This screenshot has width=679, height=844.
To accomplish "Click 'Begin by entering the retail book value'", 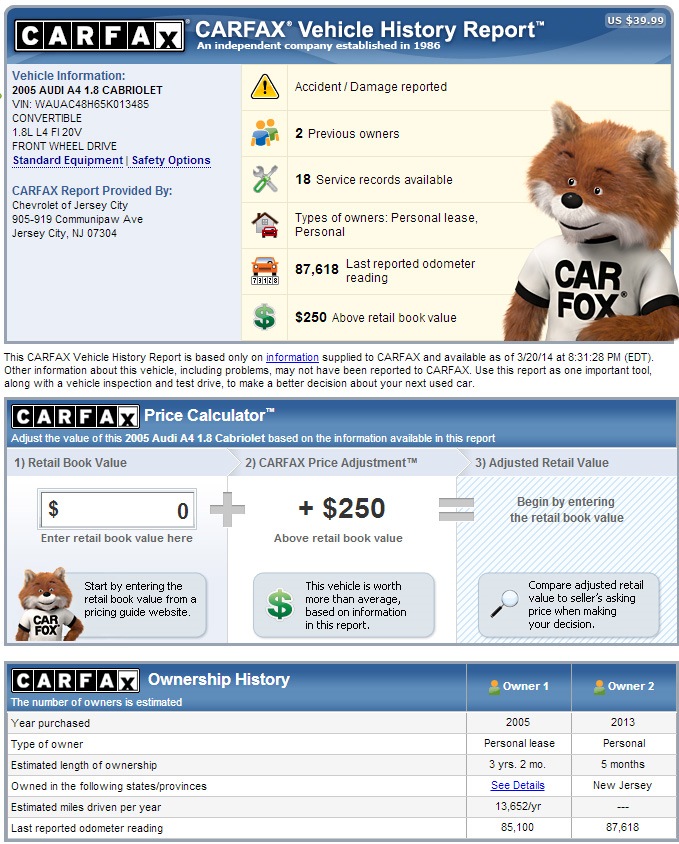I will tap(566, 510).
